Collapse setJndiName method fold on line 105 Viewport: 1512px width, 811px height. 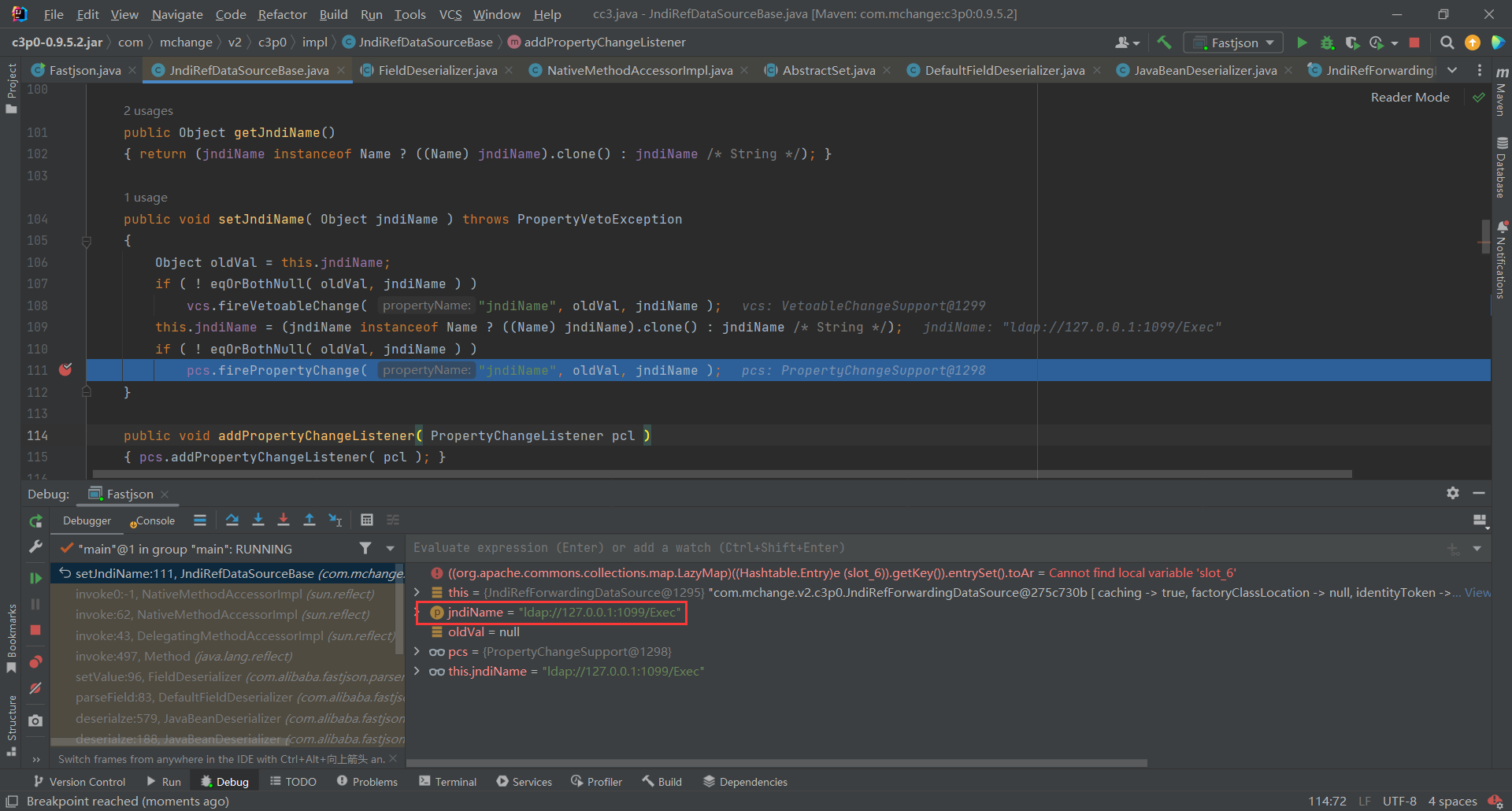pos(87,241)
